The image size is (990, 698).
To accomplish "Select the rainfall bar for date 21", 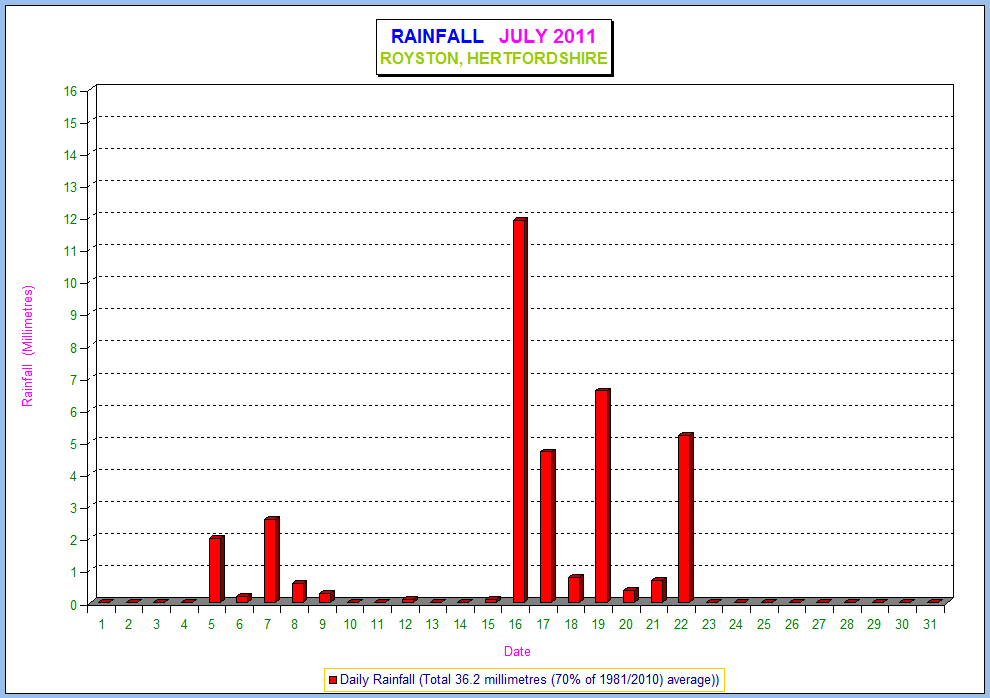I will coord(659,590).
